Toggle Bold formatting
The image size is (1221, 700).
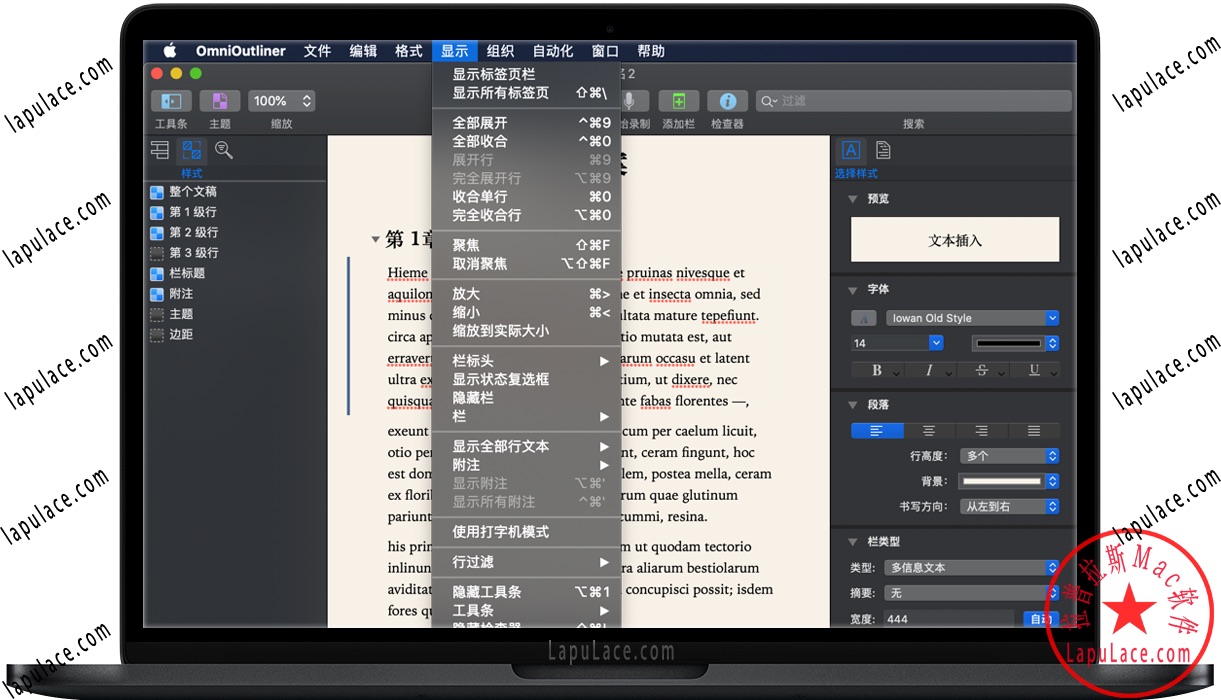tap(877, 370)
